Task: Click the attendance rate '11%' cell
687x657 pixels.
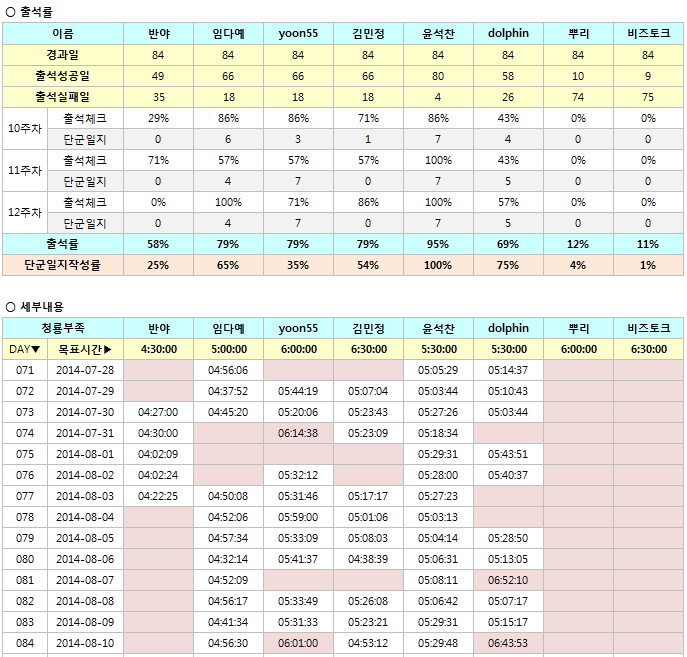Action: [648, 244]
